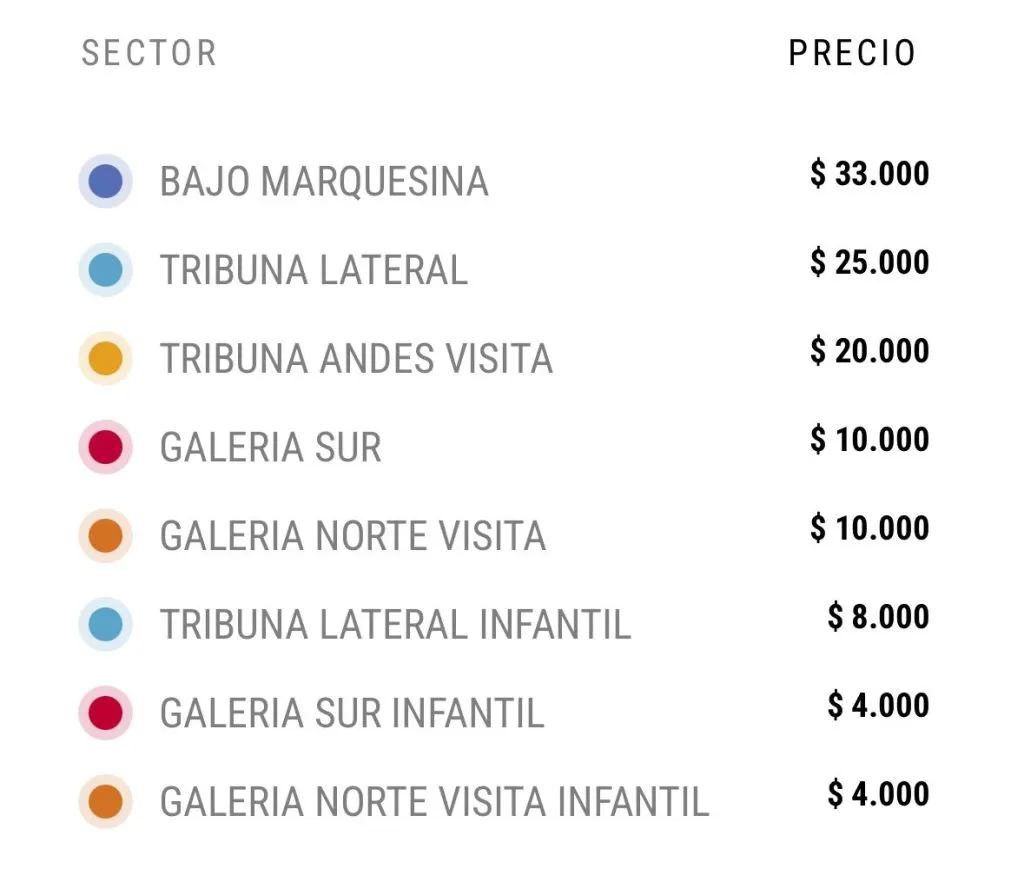Screen dimensions: 1024x882
Task: Select the red Galeria Sur Infantil dot
Action: [105, 713]
